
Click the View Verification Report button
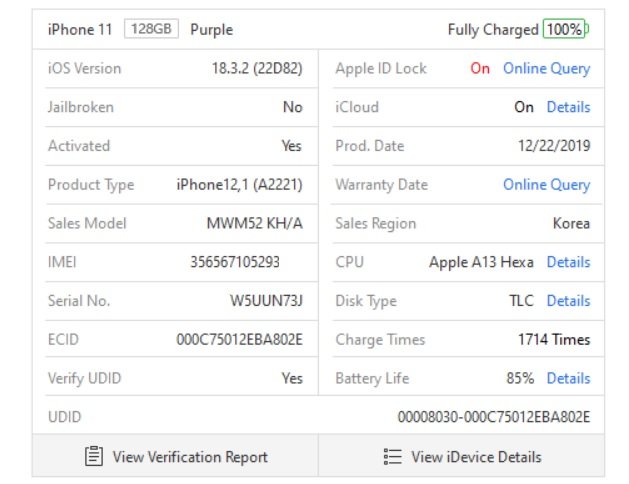point(175,456)
